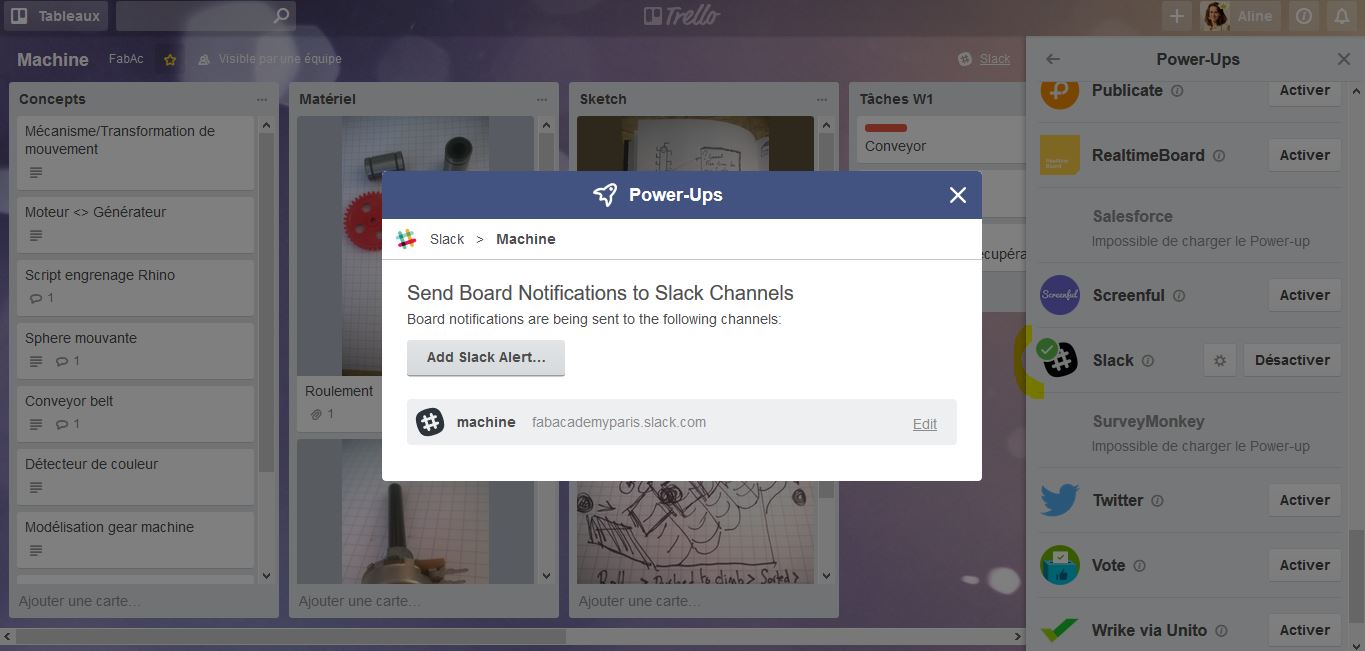Star the Machine board
Image resolution: width=1365 pixels, height=651 pixels.
(170, 60)
